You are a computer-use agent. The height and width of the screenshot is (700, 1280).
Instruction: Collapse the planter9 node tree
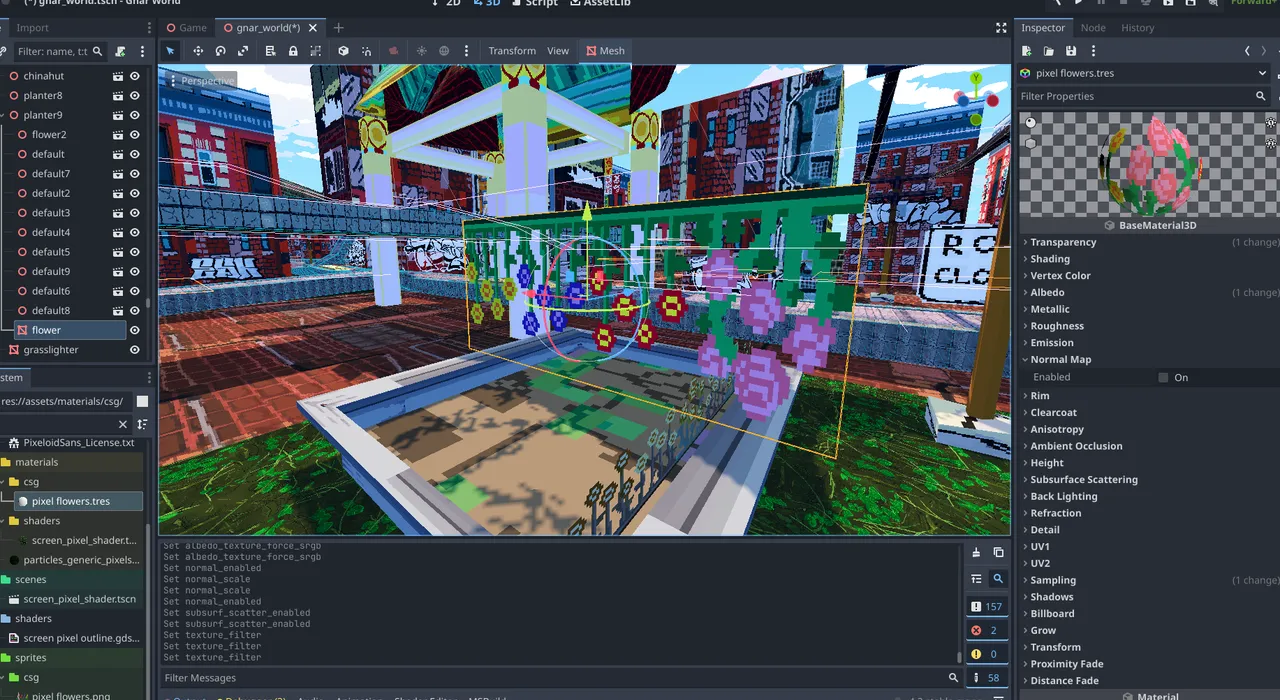point(4,115)
